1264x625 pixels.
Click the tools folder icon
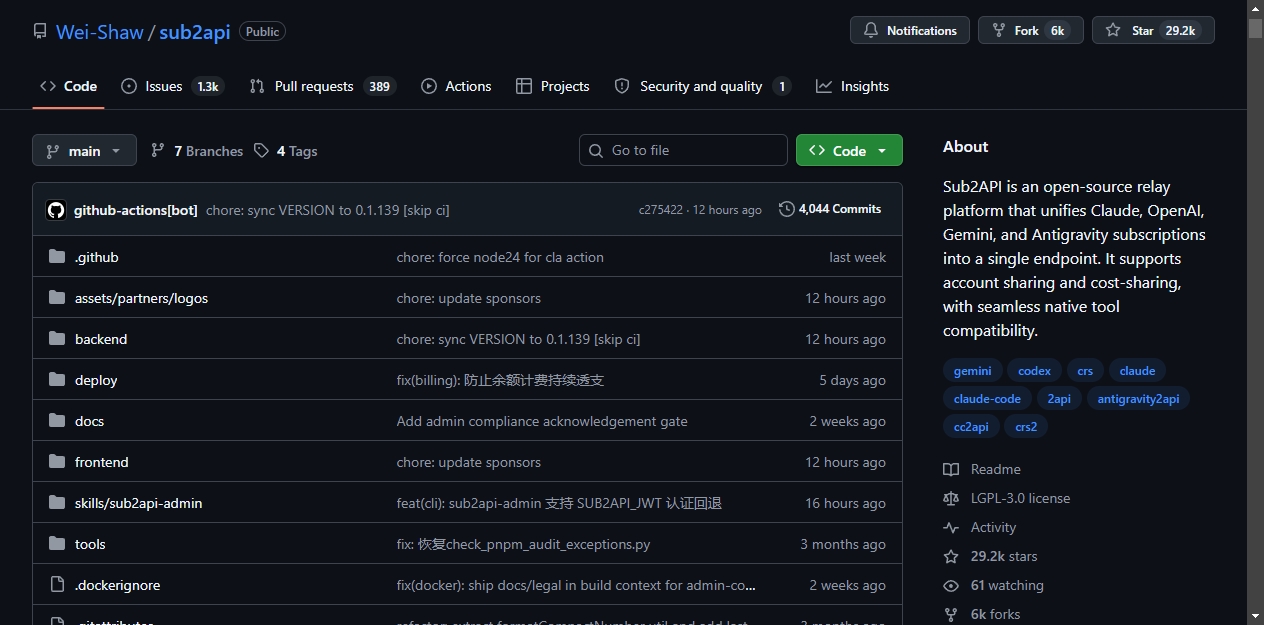[57, 544]
